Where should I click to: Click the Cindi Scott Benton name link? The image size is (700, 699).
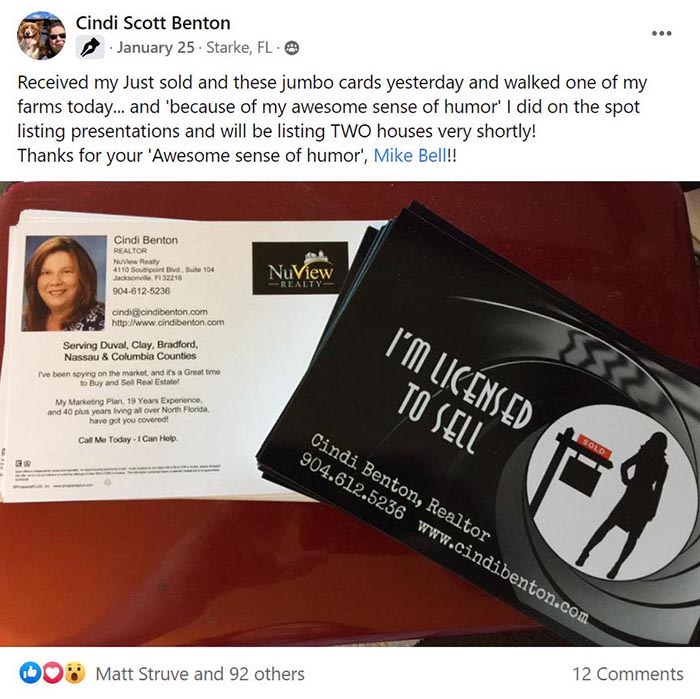153,23
